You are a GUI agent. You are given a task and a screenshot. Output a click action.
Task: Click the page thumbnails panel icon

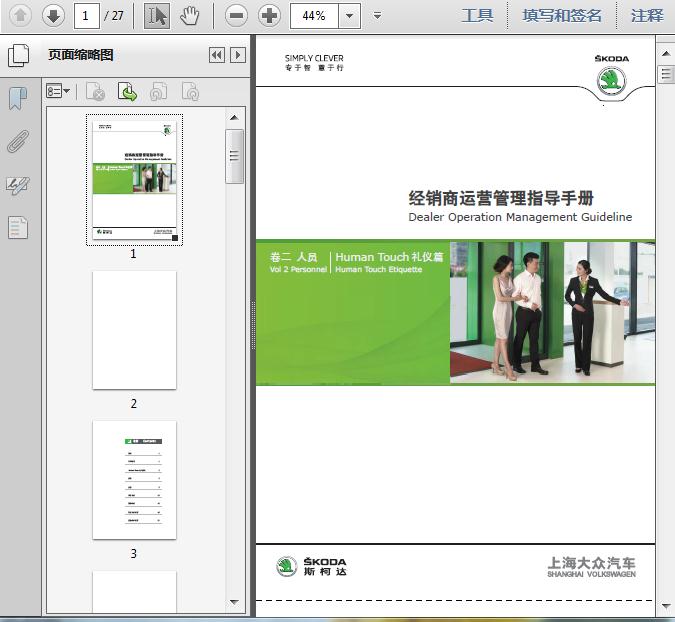pyautogui.click(x=19, y=55)
